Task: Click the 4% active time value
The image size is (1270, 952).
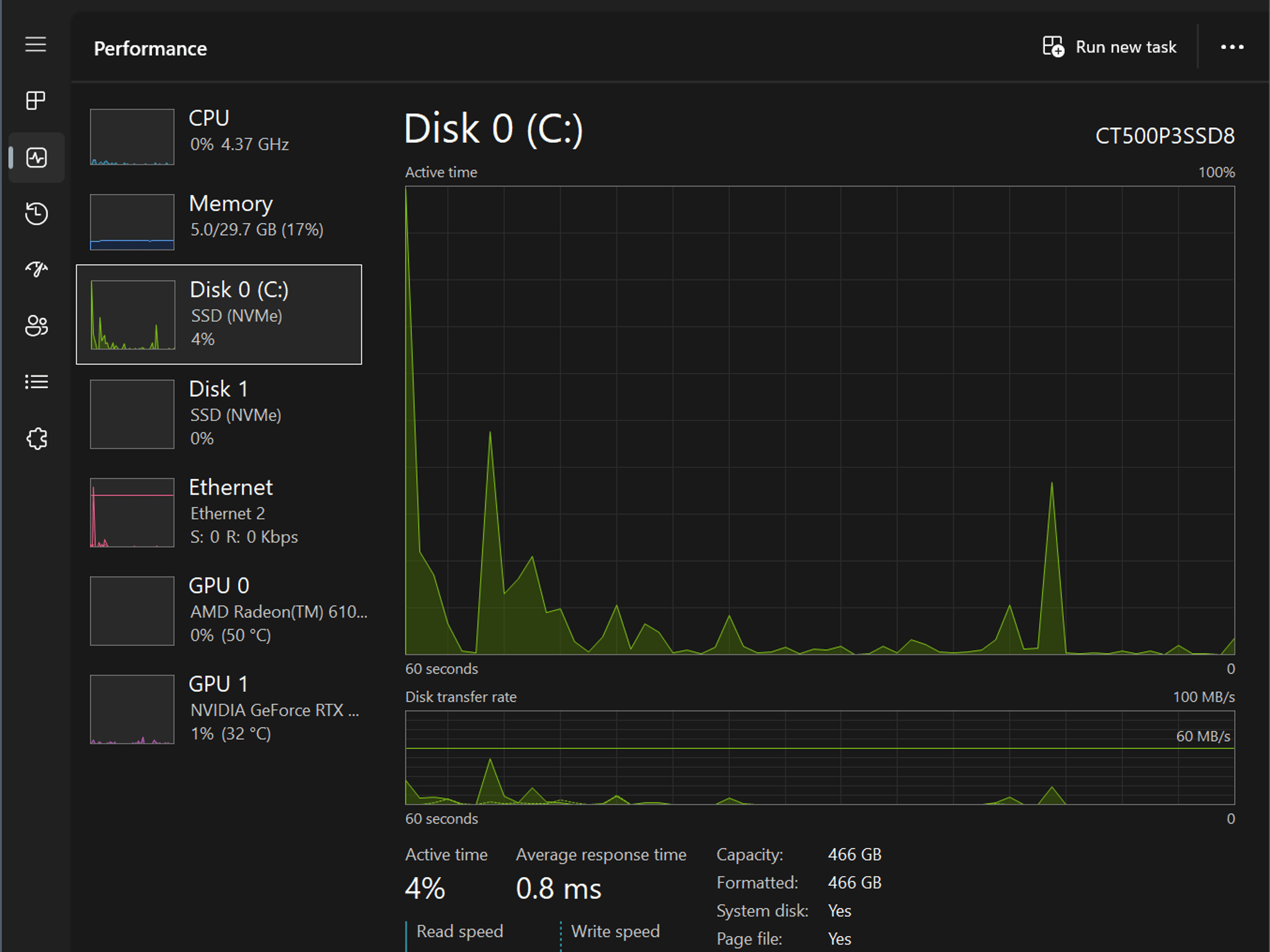Action: (425, 888)
